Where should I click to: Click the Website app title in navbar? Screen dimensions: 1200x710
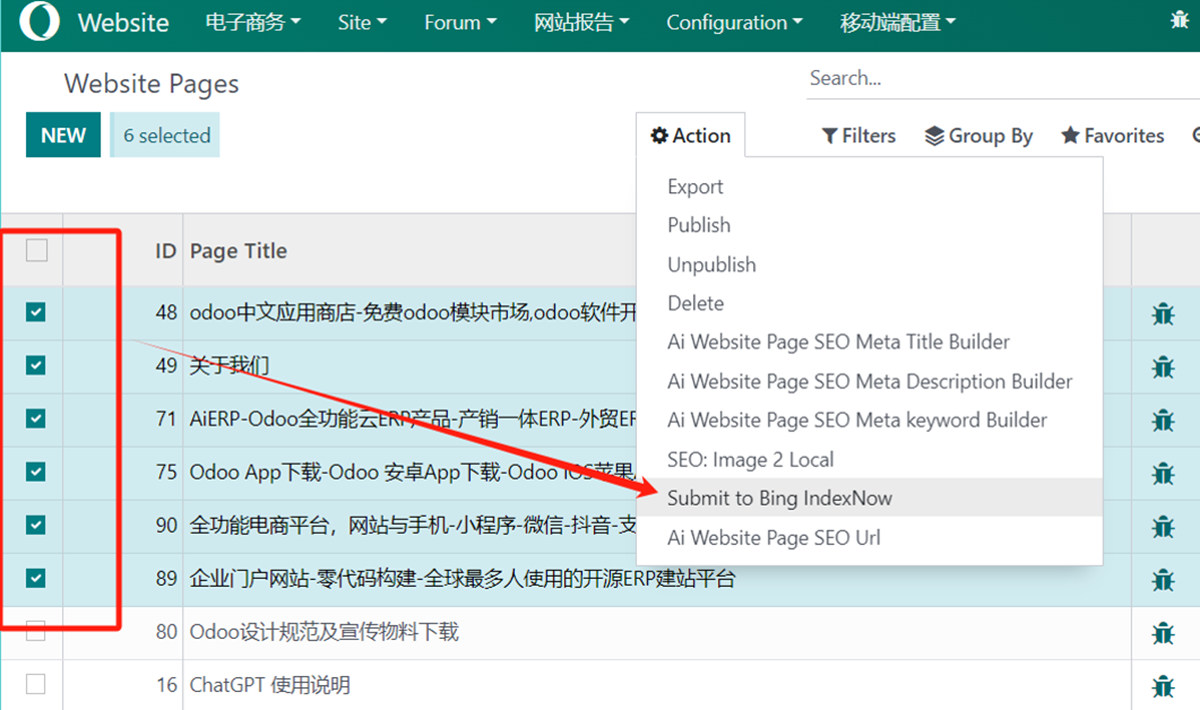pos(123,22)
